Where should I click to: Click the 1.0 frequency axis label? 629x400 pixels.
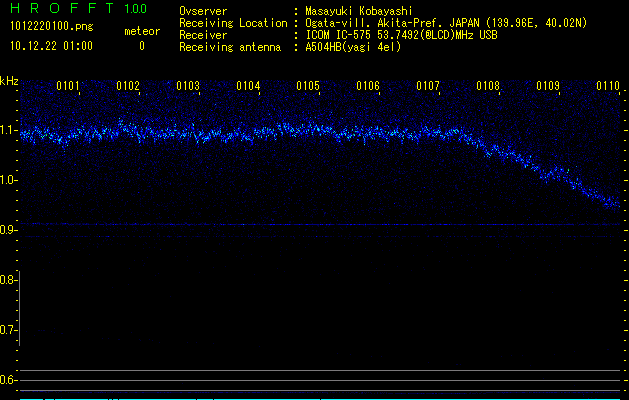click(x=9, y=180)
